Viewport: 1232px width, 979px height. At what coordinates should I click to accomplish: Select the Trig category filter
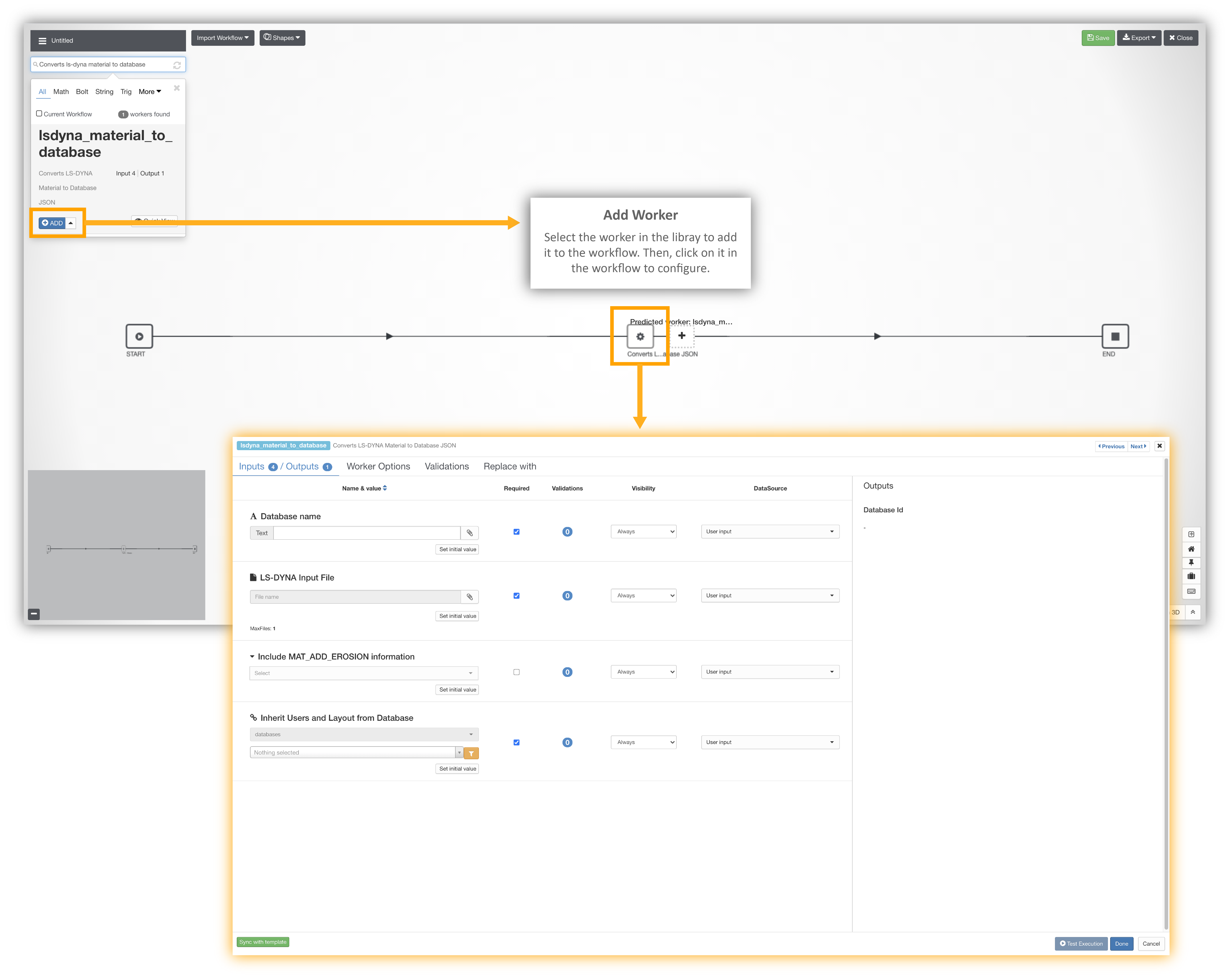pos(126,91)
